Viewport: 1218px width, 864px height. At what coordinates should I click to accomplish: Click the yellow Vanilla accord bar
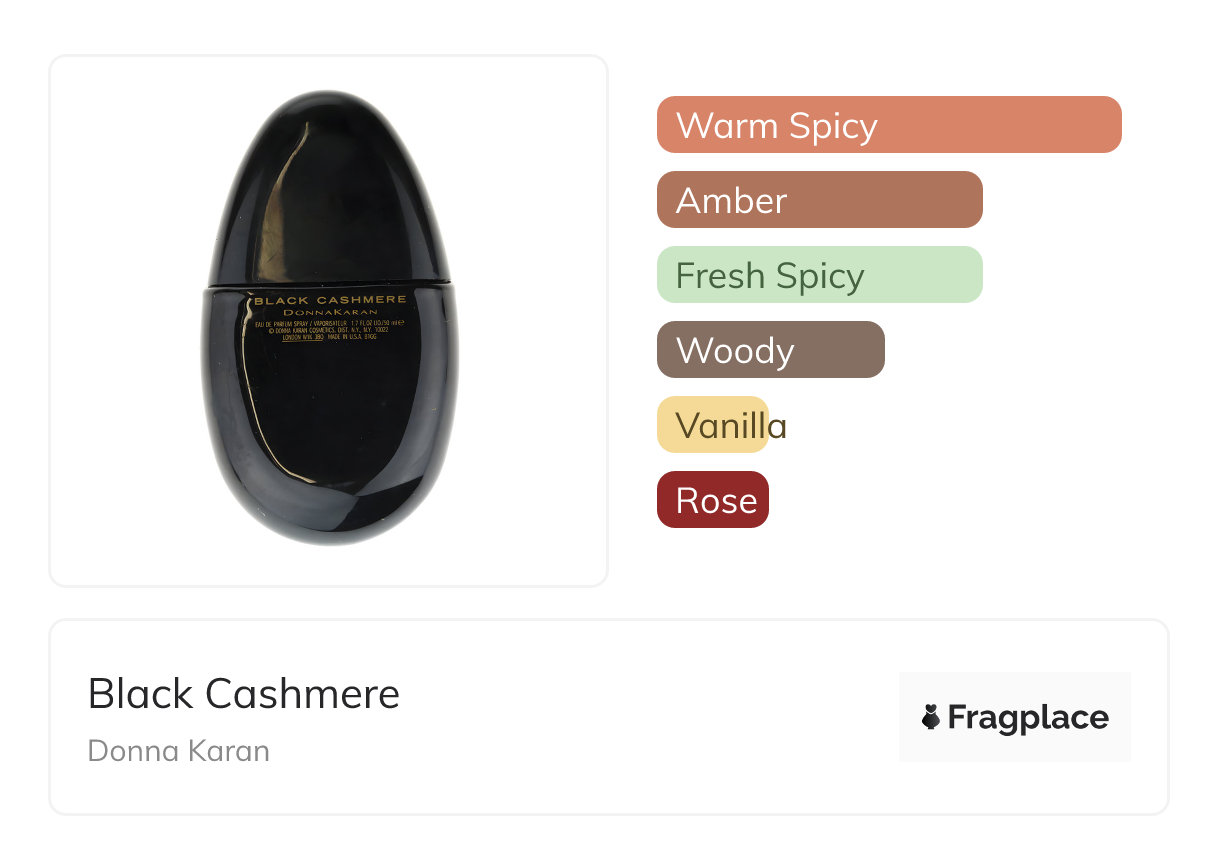(712, 425)
